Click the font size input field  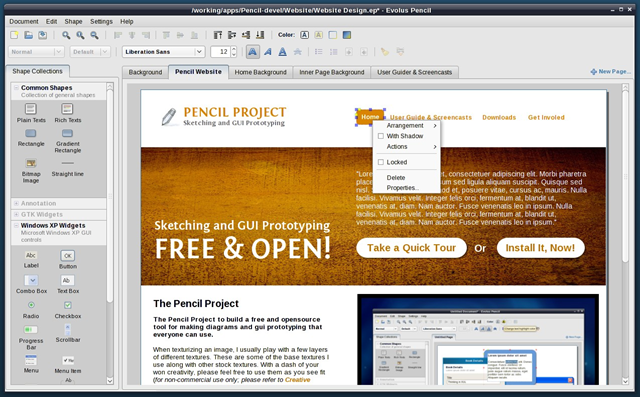220,52
